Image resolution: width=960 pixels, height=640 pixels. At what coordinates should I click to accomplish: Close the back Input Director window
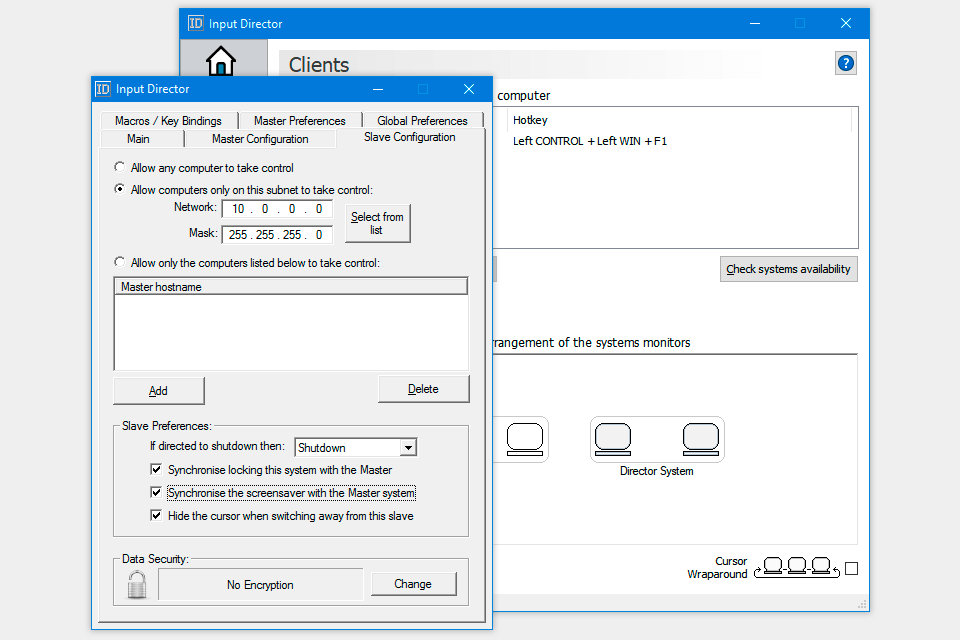846,23
